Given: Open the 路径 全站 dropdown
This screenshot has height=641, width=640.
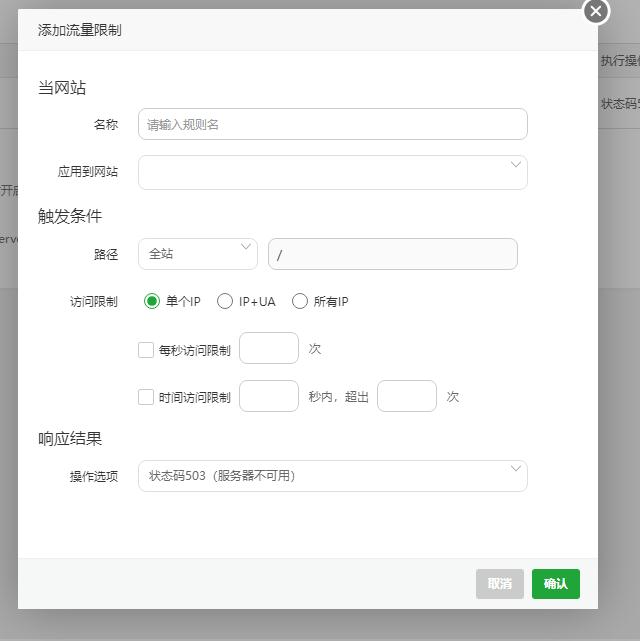Looking at the screenshot, I should [198, 254].
